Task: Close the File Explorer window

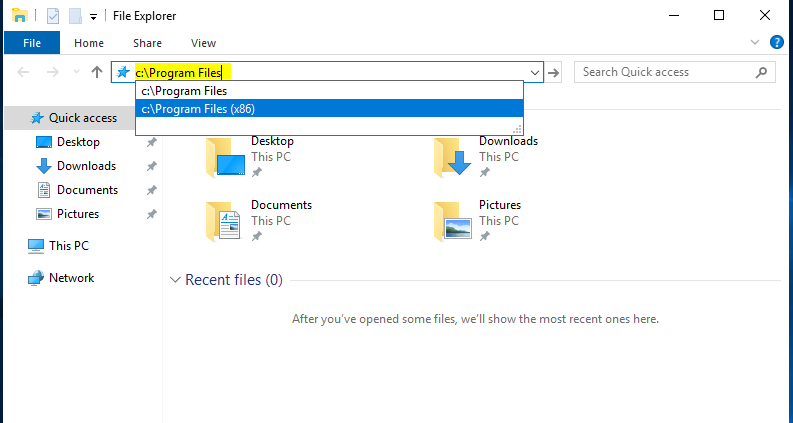Action: coord(765,16)
